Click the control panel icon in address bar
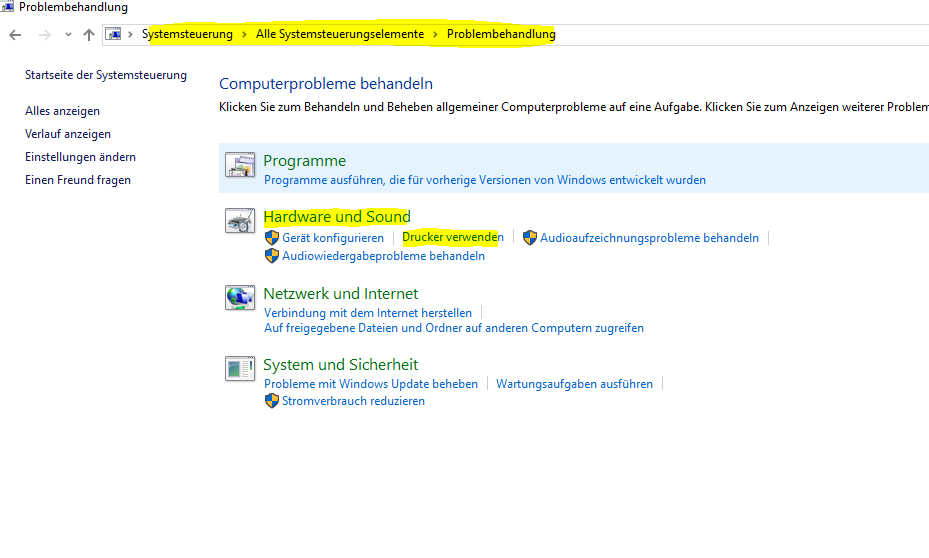This screenshot has height=558, width=929. [x=113, y=34]
